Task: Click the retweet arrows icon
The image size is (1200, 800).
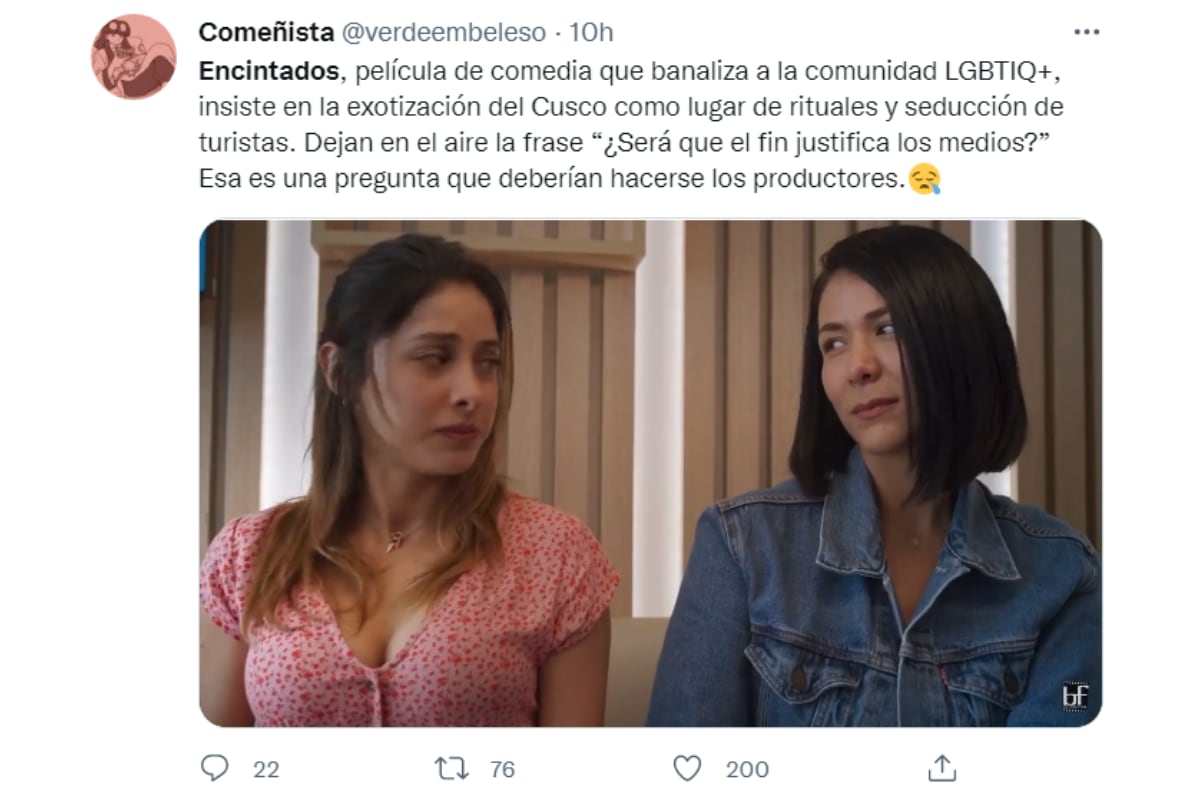Action: (x=452, y=768)
